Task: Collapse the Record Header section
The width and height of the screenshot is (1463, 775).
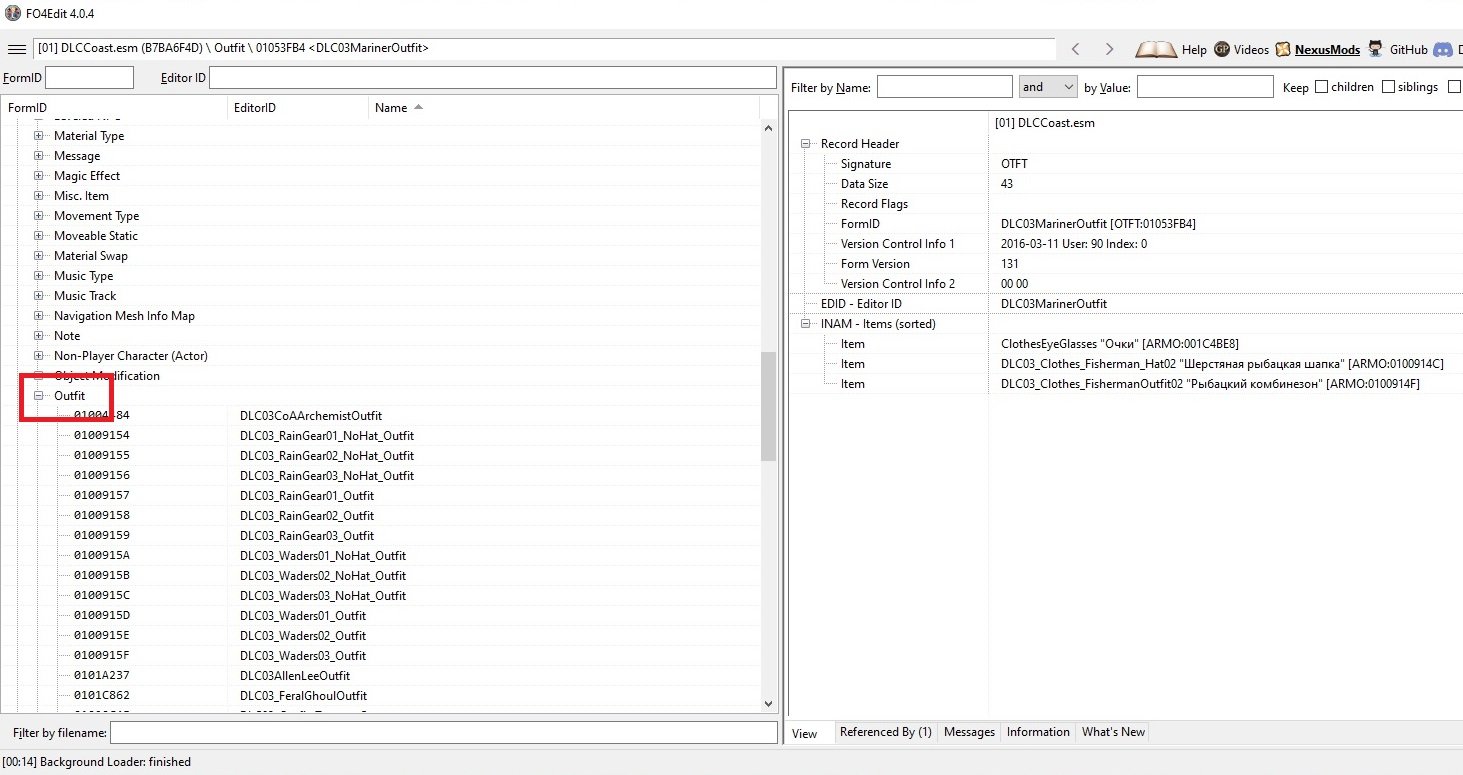Action: [x=806, y=144]
